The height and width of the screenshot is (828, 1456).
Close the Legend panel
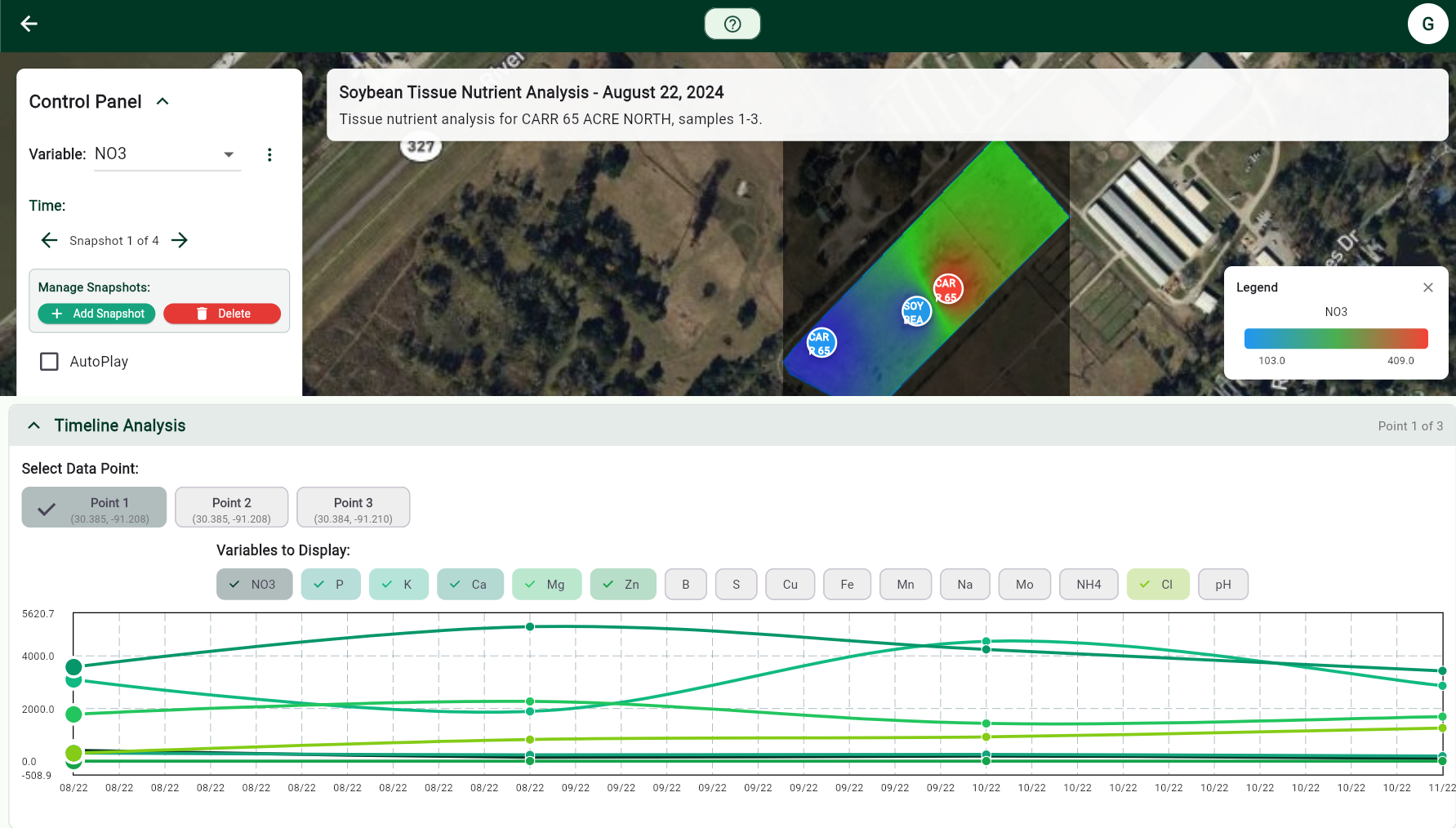point(1428,287)
